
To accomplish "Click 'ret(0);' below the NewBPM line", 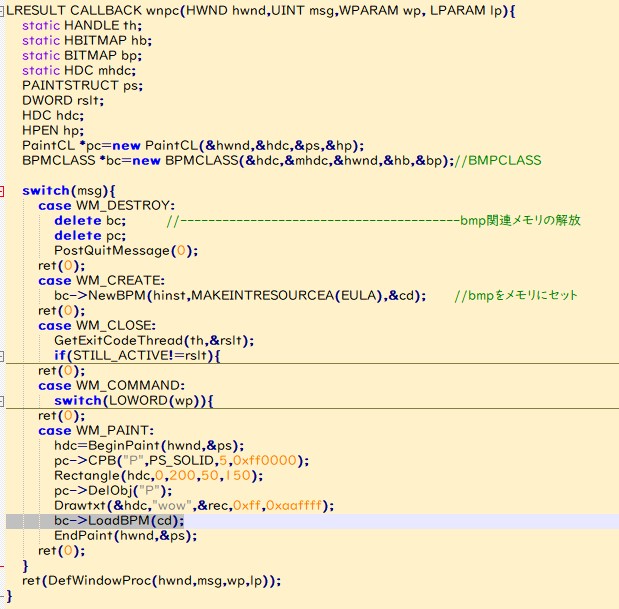I will (x=62, y=311).
